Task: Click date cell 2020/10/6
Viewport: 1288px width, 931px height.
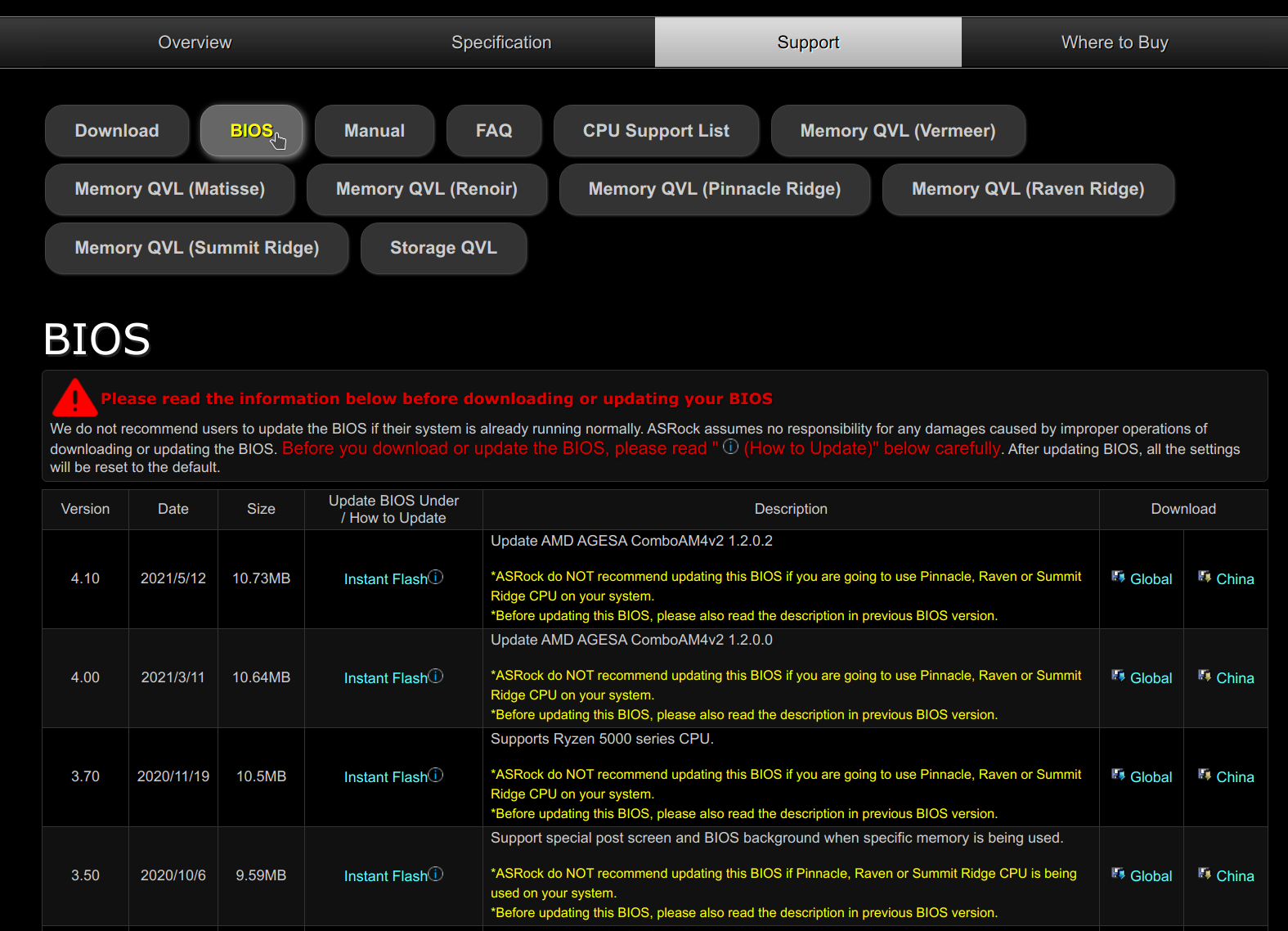Action: click(x=173, y=875)
